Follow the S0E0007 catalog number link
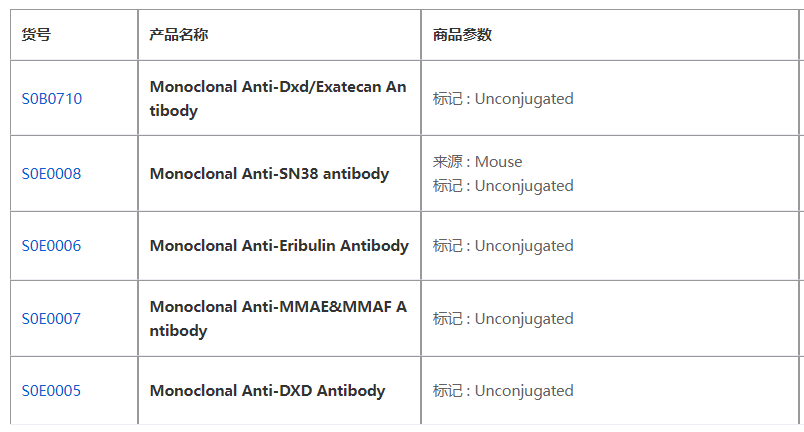This screenshot has height=432, width=804. [52, 319]
